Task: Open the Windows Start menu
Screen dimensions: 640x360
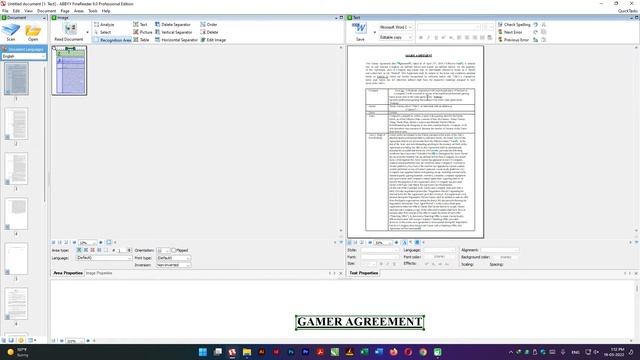Action: [x=202, y=352]
